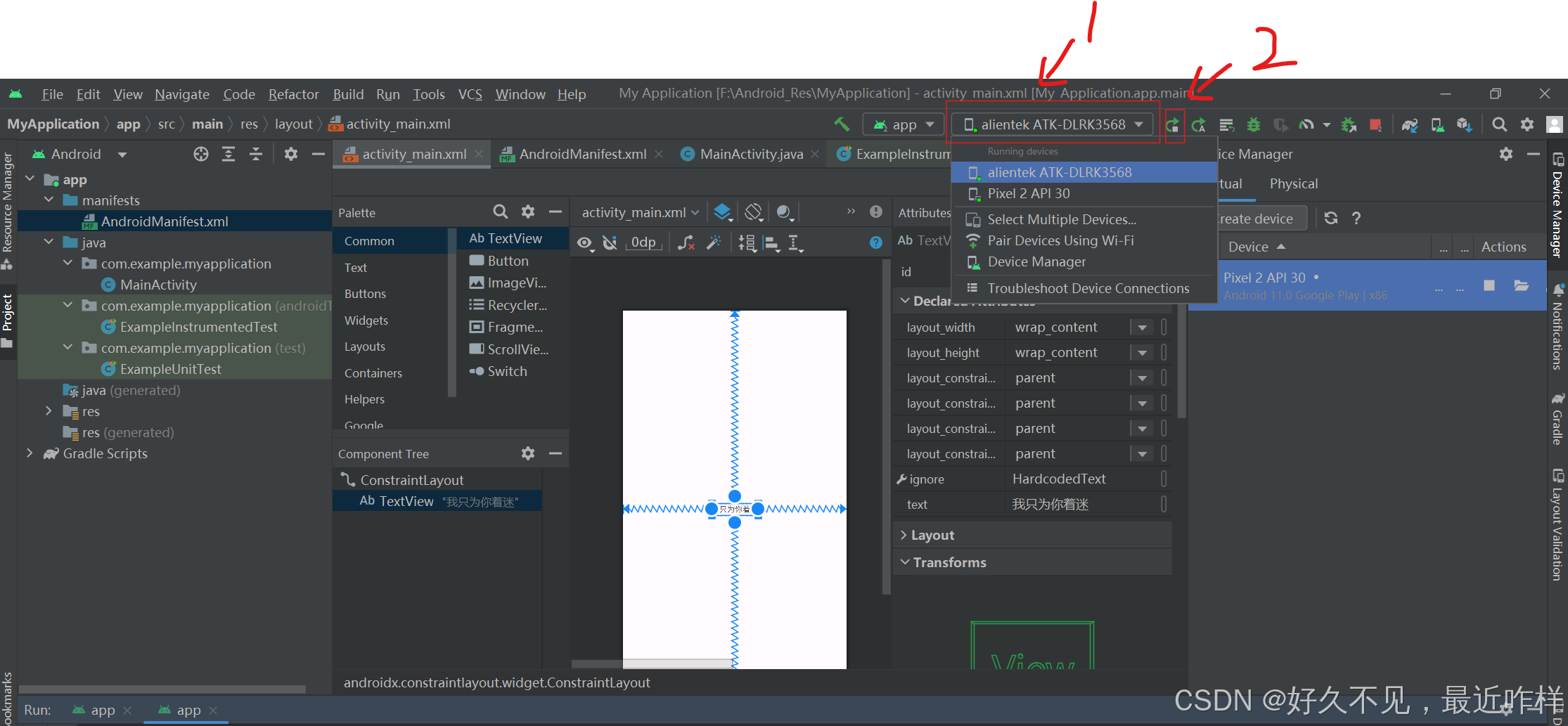Toggle text attribute side resource picker
The image size is (1568, 726).
tap(1164, 505)
